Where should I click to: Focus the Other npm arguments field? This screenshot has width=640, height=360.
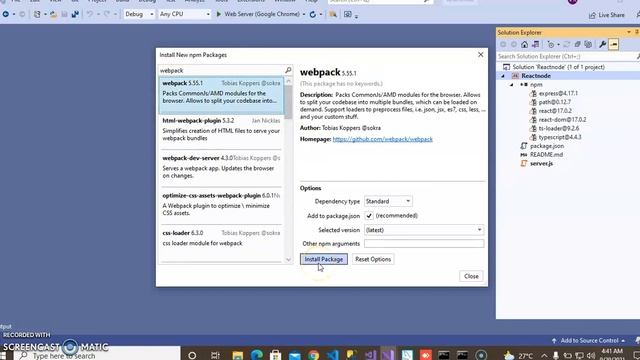pyautogui.click(x=424, y=244)
